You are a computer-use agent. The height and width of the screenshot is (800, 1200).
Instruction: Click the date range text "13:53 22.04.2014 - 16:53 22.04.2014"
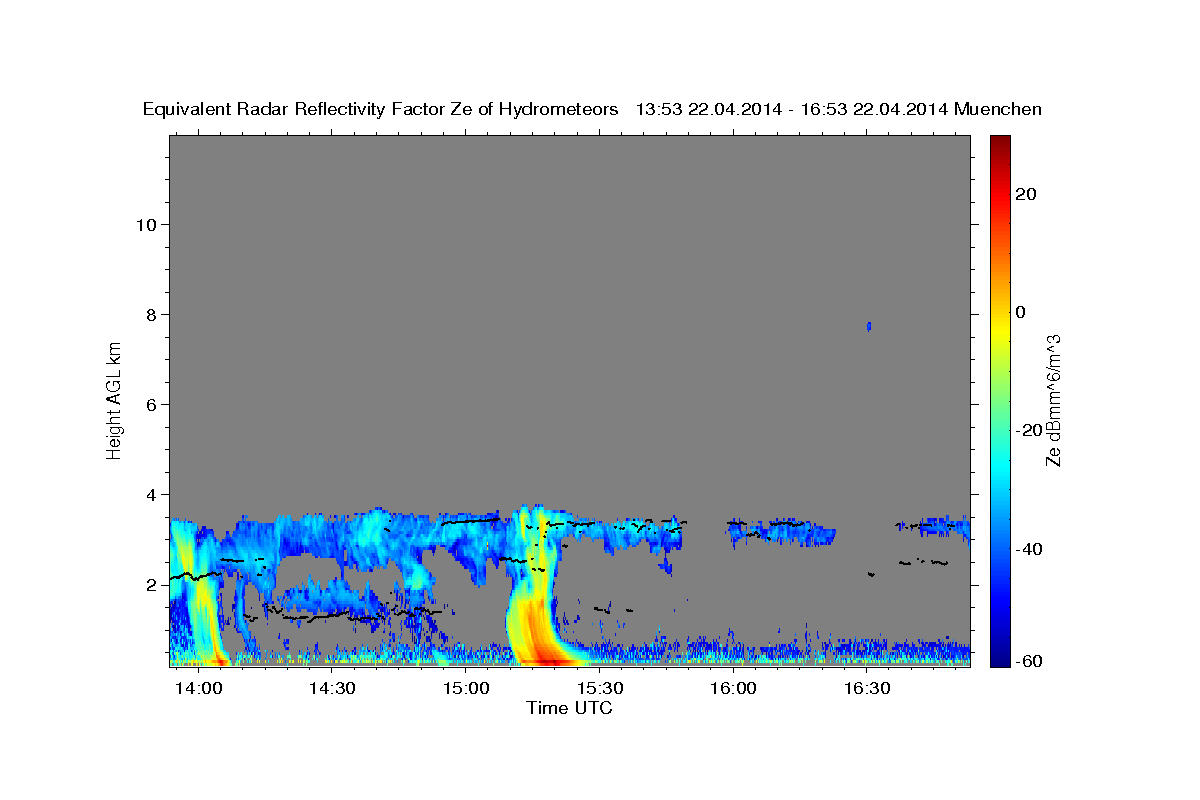tap(791, 110)
